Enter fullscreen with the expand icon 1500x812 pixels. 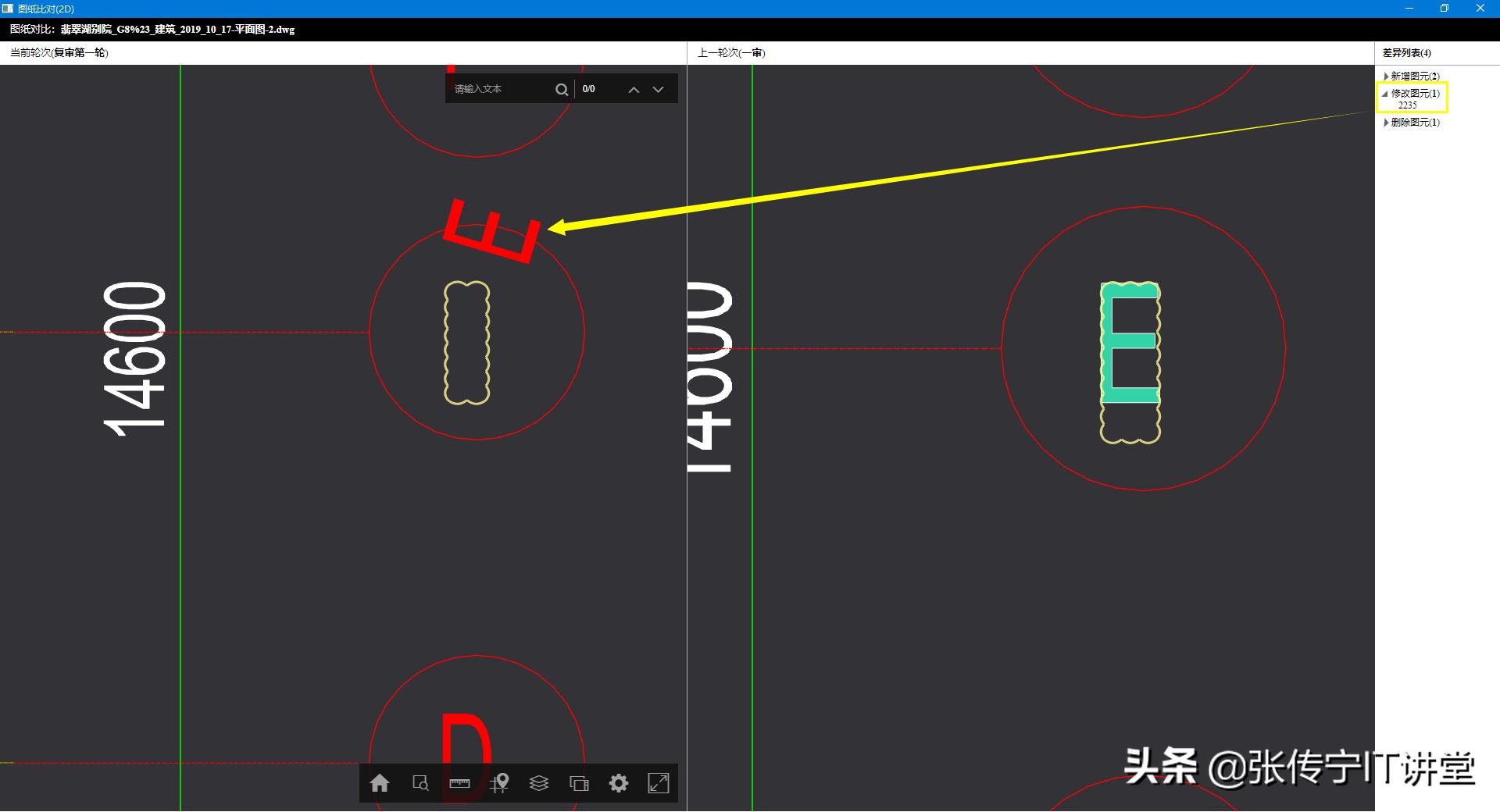[659, 783]
